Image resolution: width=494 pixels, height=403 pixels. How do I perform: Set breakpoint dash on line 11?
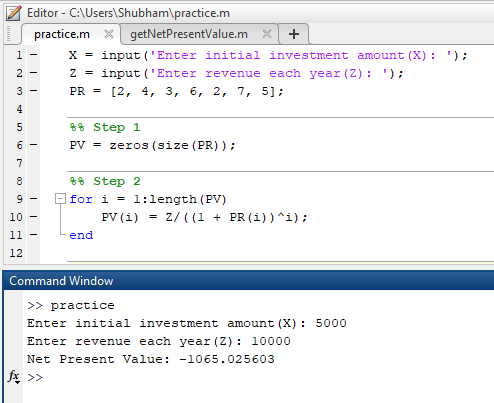tap(34, 235)
